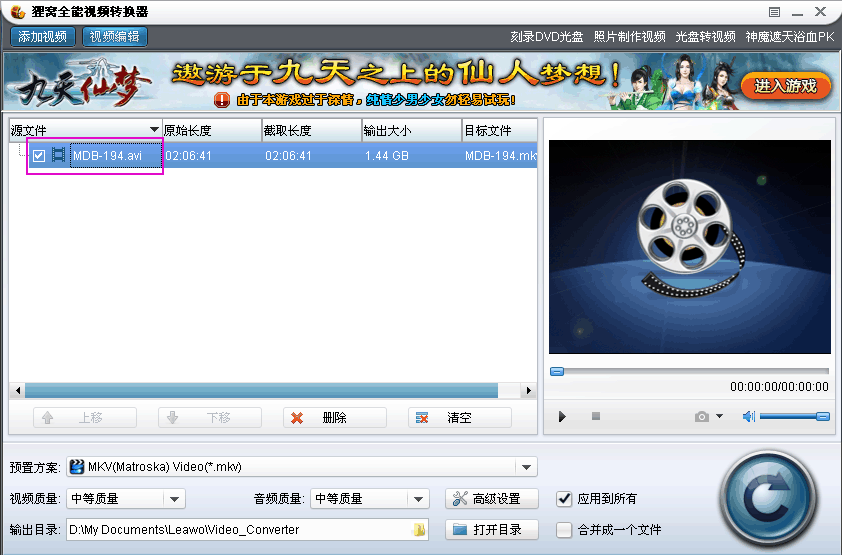Click the 截取长度 column header
This screenshot has width=842, height=555.
[311, 130]
